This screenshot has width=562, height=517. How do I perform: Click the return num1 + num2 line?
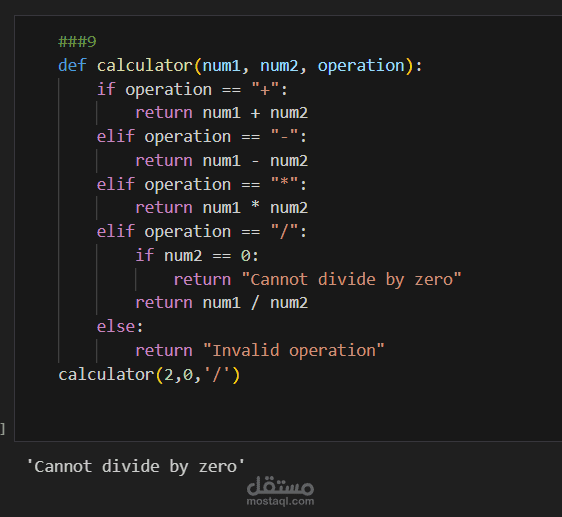coord(222,113)
